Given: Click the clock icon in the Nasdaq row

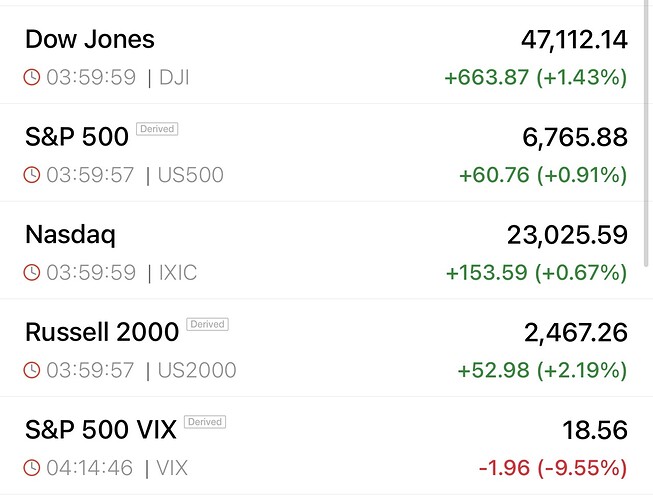Looking at the screenshot, I should click(x=31, y=272).
